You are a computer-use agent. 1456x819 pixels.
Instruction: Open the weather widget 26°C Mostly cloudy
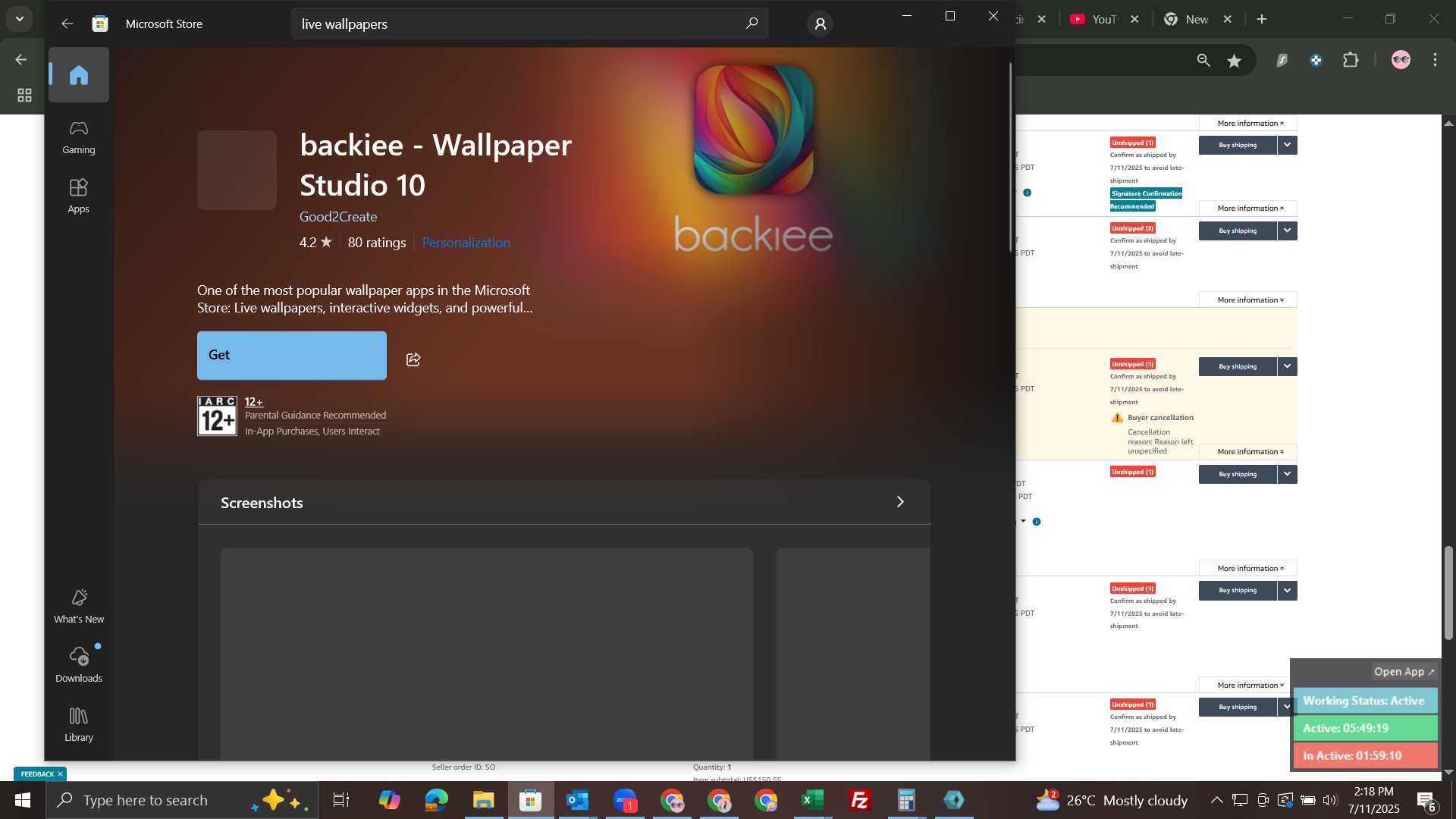[1112, 800]
